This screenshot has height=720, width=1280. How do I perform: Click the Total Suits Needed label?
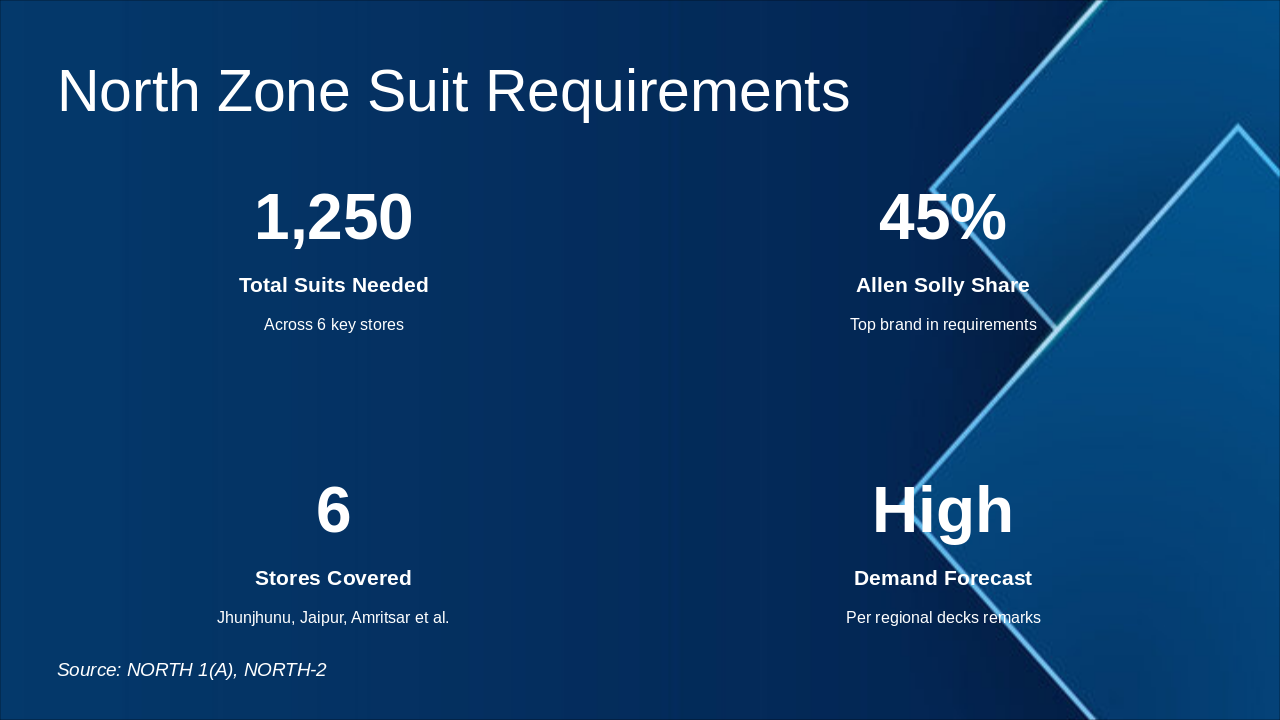(333, 285)
